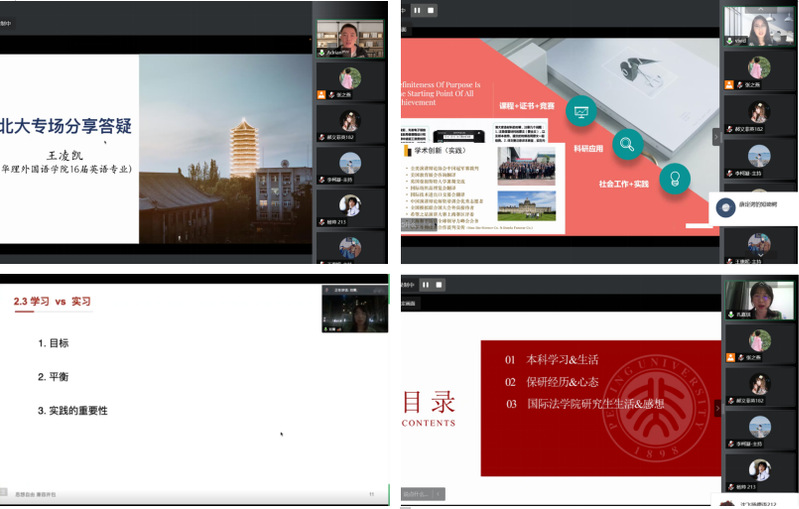
Task: Click the teal monitor icon beside 课程+证书+竞赛
Action: [x=580, y=109]
